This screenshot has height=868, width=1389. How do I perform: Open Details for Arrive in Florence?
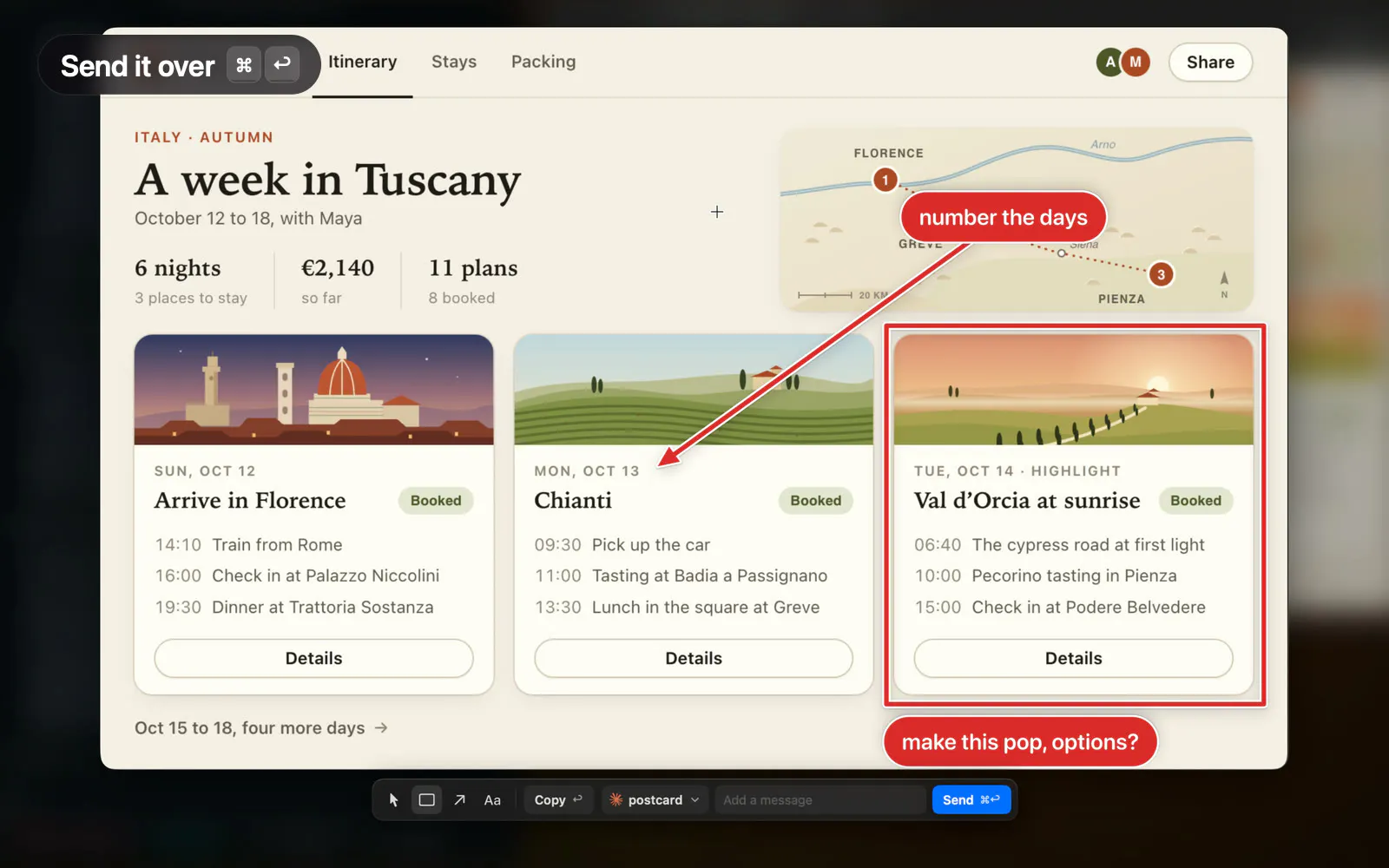[x=314, y=659]
